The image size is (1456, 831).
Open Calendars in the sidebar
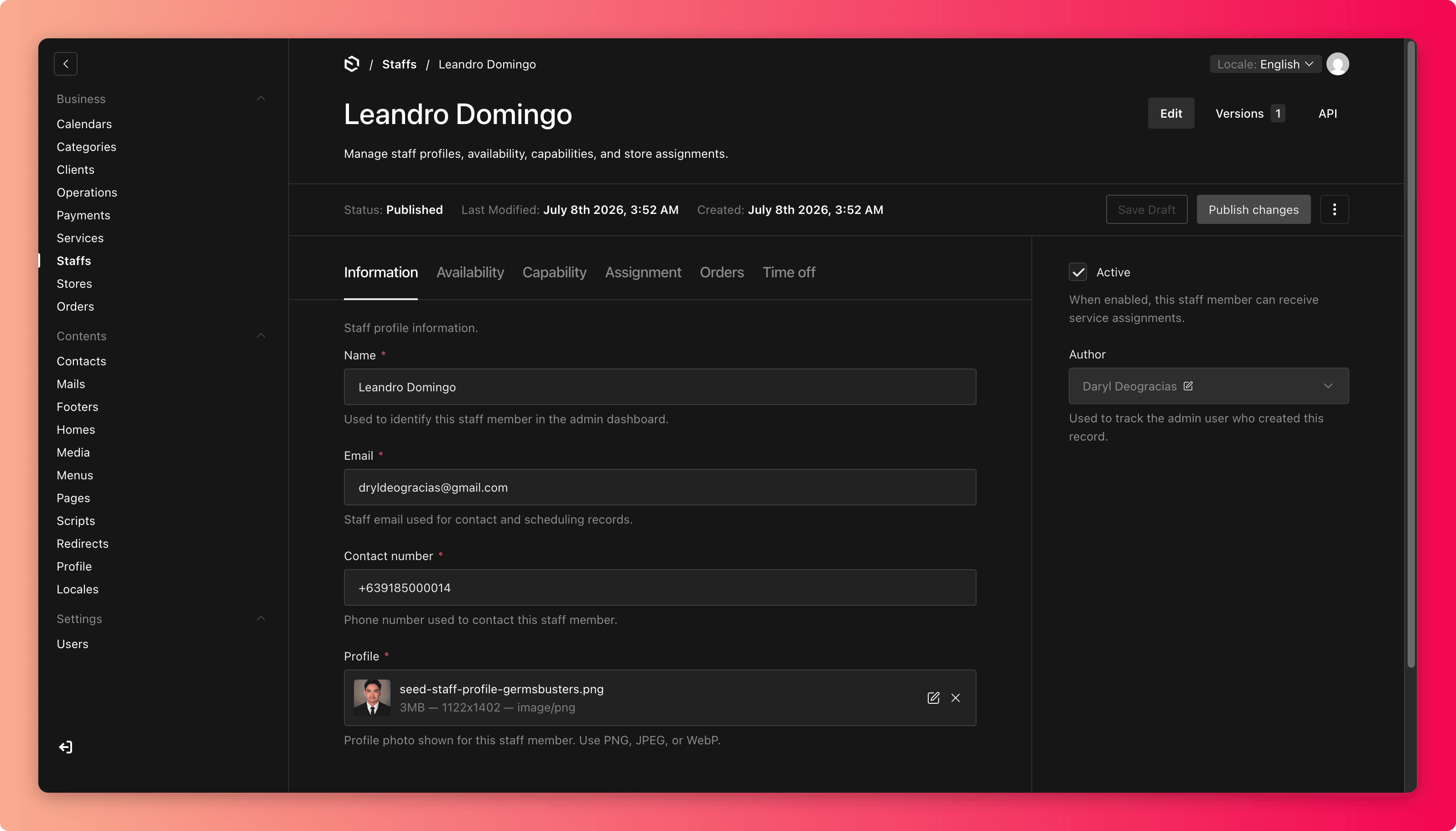84,124
